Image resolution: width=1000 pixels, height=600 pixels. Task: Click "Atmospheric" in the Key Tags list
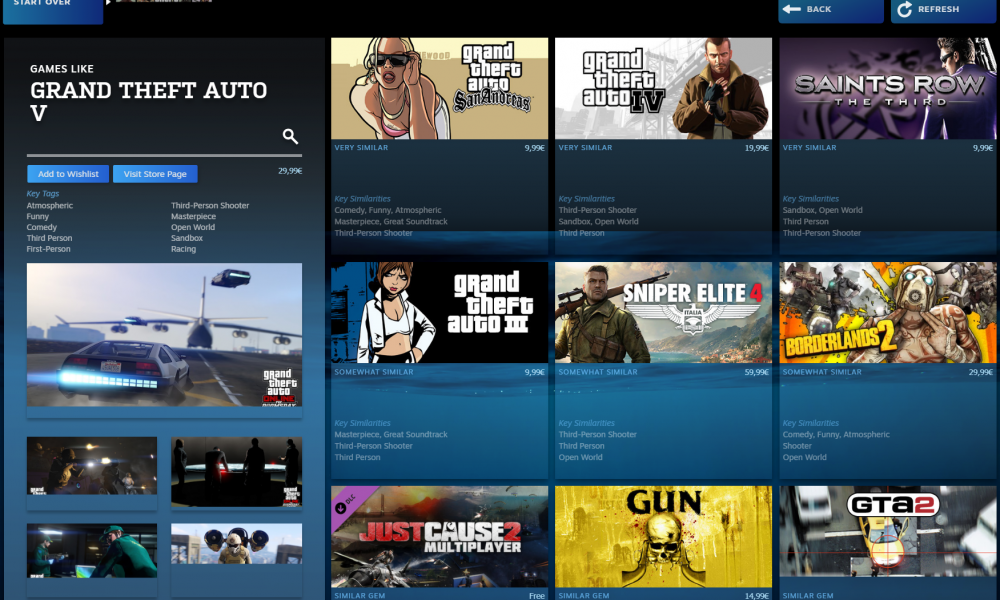[50, 205]
